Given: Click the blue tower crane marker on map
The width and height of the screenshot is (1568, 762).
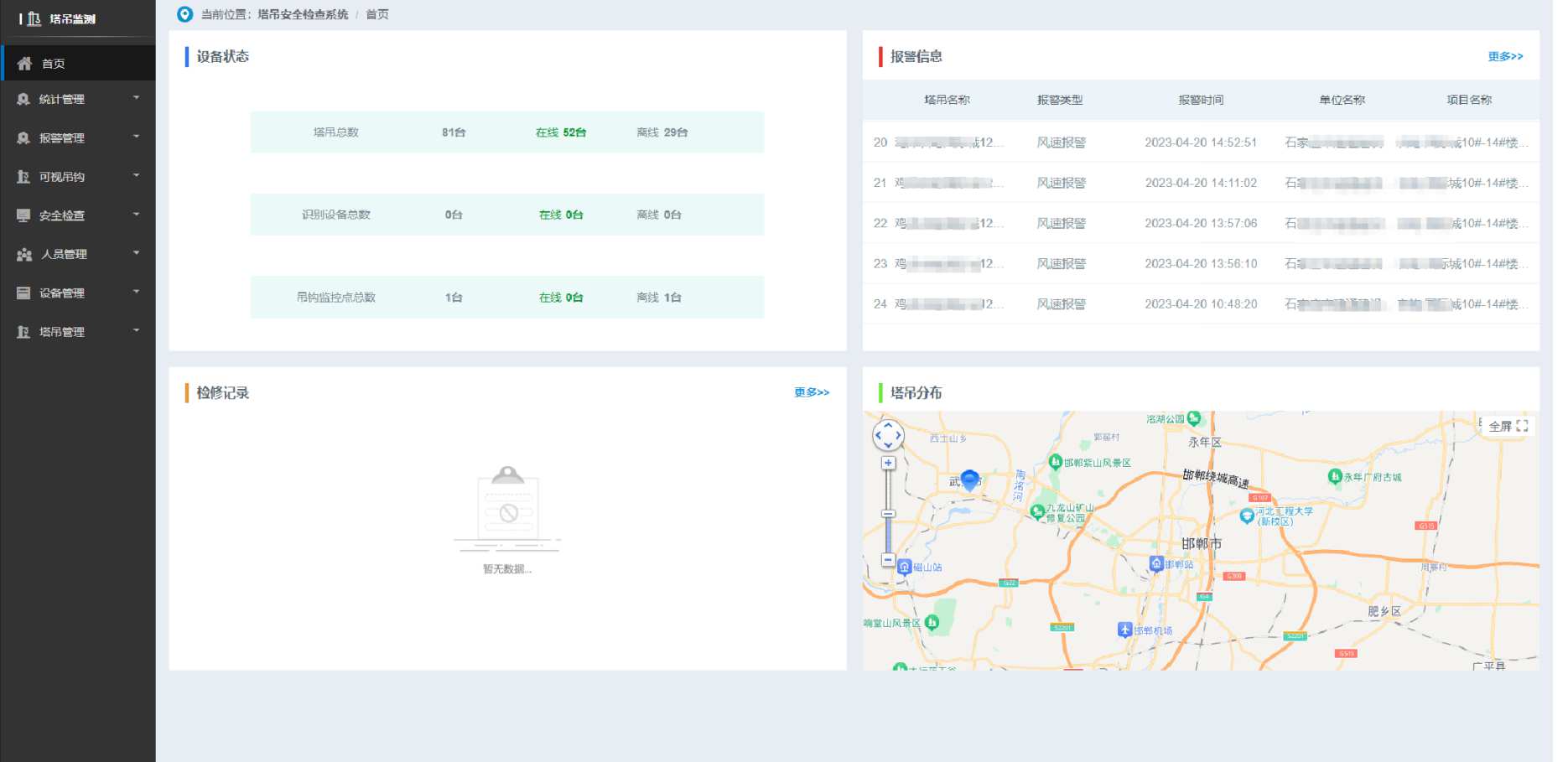Looking at the screenshot, I should (969, 479).
